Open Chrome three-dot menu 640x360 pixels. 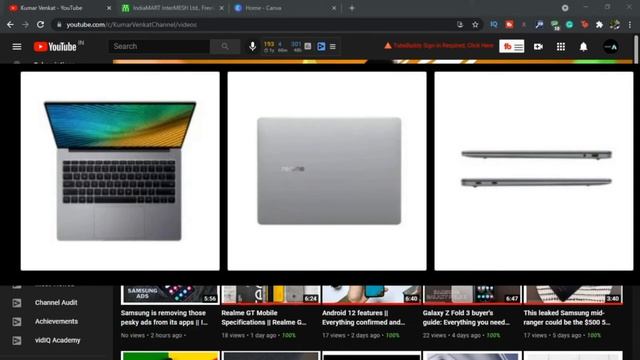tap(630, 24)
